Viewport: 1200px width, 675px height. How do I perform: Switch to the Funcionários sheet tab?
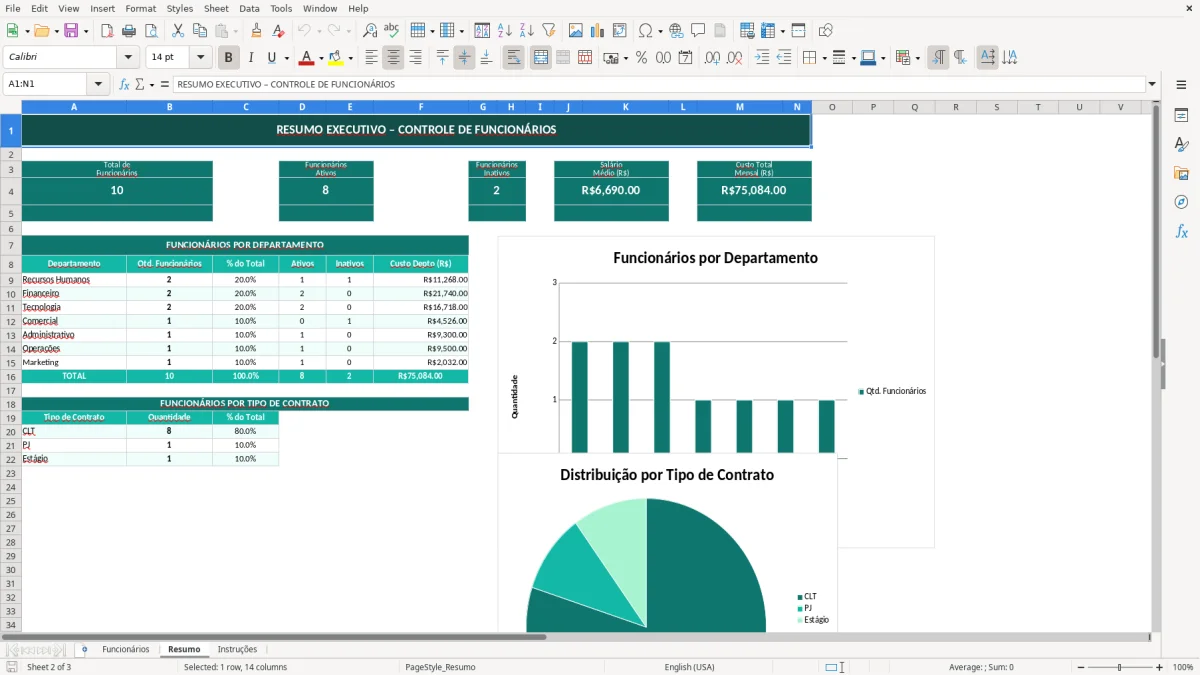pyautogui.click(x=125, y=649)
